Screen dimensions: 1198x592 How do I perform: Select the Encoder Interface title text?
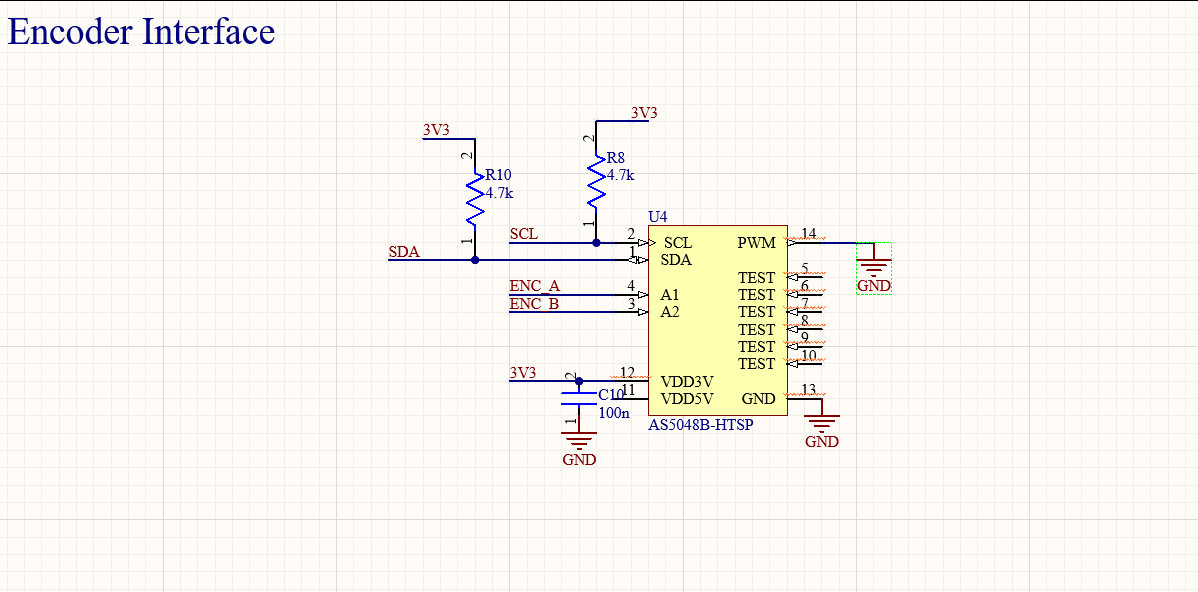tap(141, 32)
